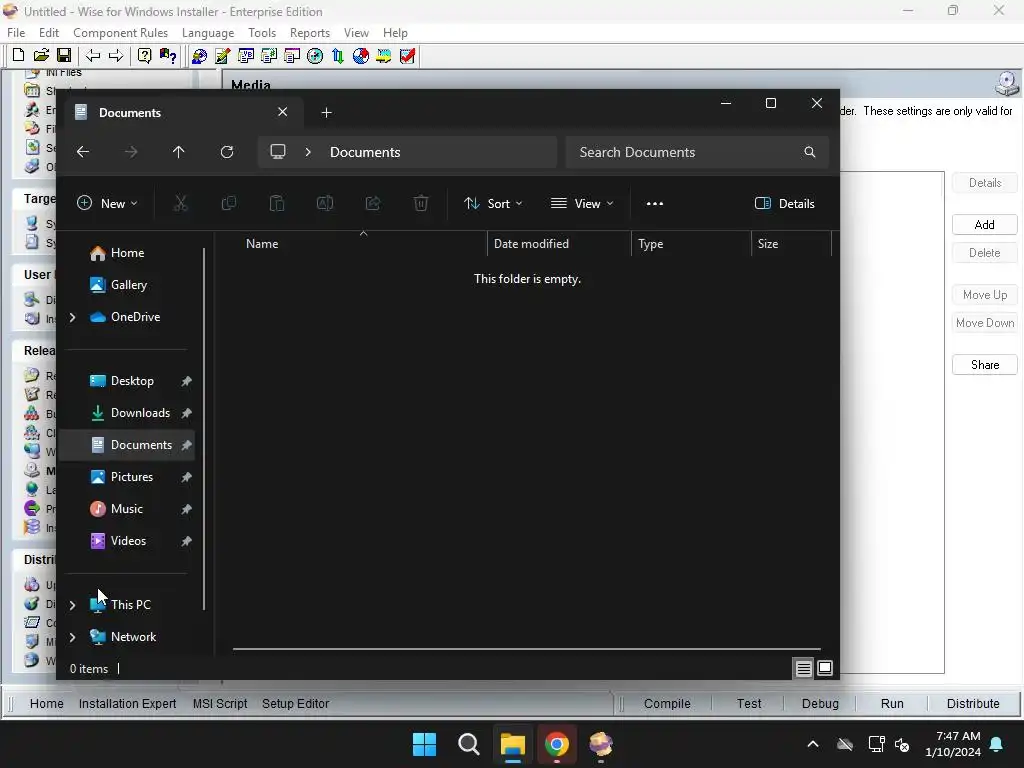Open a new Explorer tab with plus

(327, 113)
